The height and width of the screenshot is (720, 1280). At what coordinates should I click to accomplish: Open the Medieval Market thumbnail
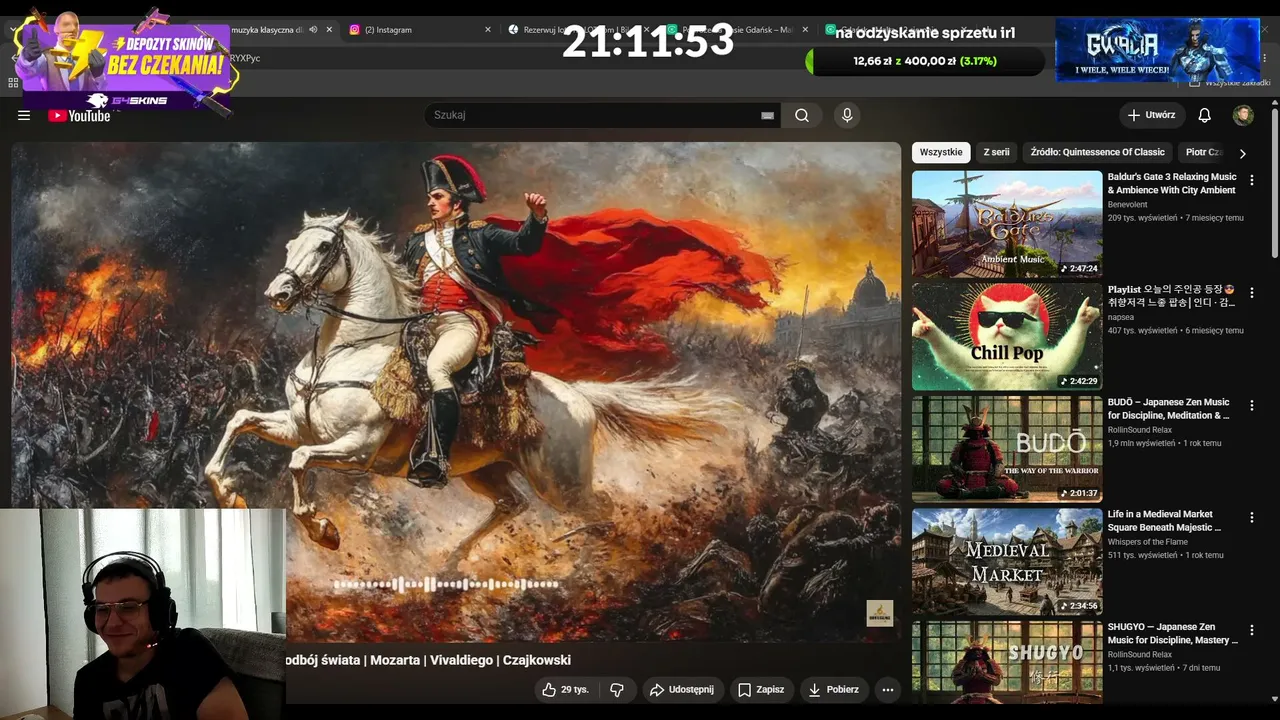point(1007,562)
